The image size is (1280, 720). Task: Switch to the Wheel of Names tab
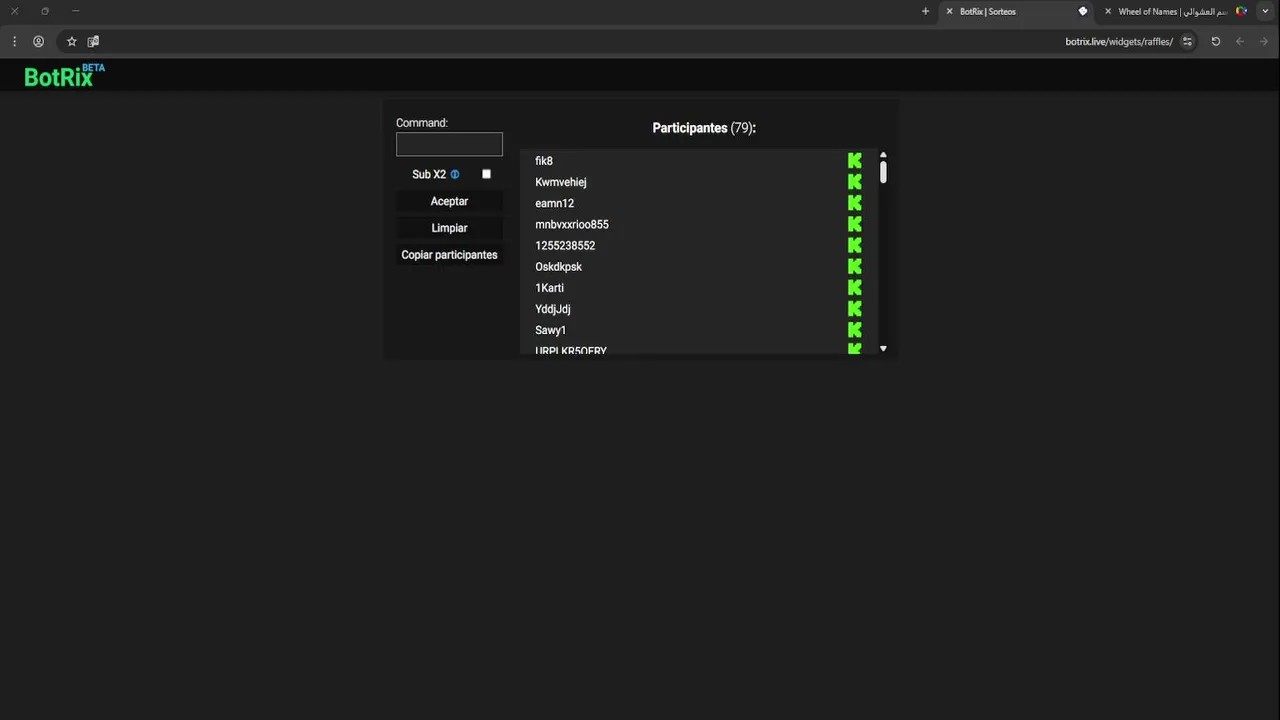pyautogui.click(x=1176, y=11)
